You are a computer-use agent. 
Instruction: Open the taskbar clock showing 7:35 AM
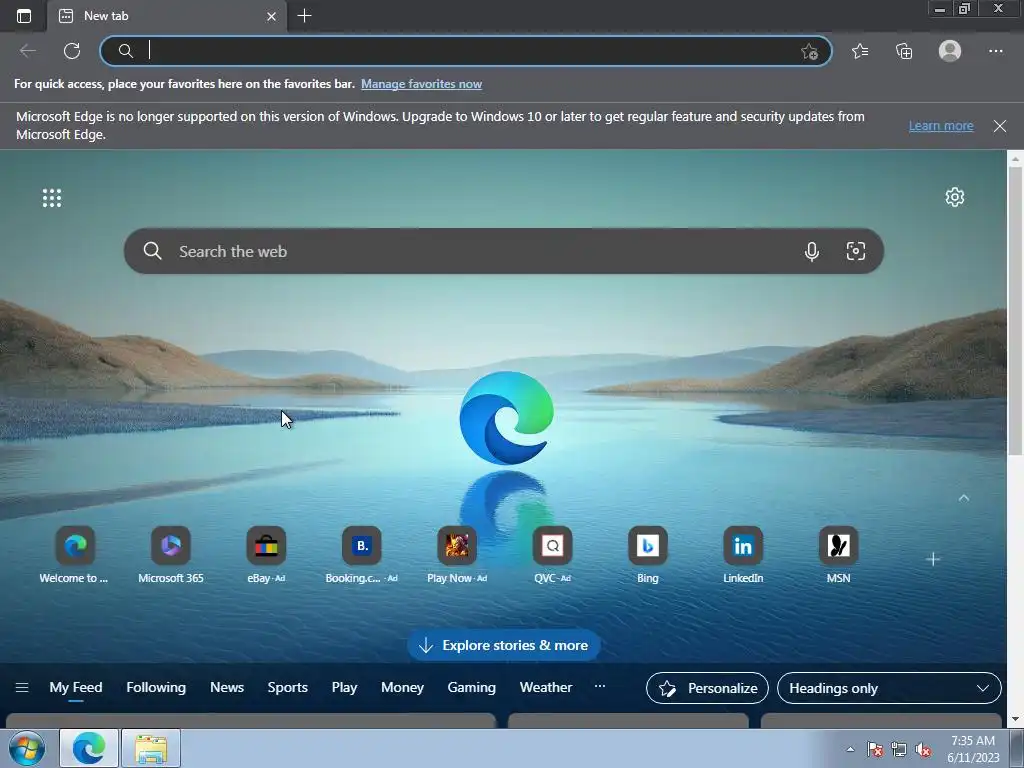973,749
